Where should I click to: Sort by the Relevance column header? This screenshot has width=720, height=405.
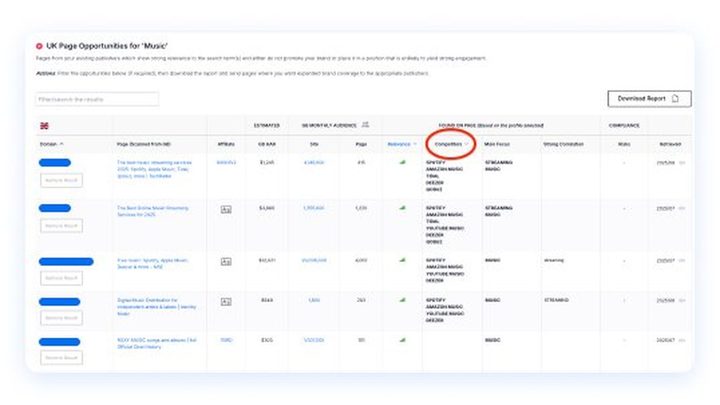coord(402,144)
